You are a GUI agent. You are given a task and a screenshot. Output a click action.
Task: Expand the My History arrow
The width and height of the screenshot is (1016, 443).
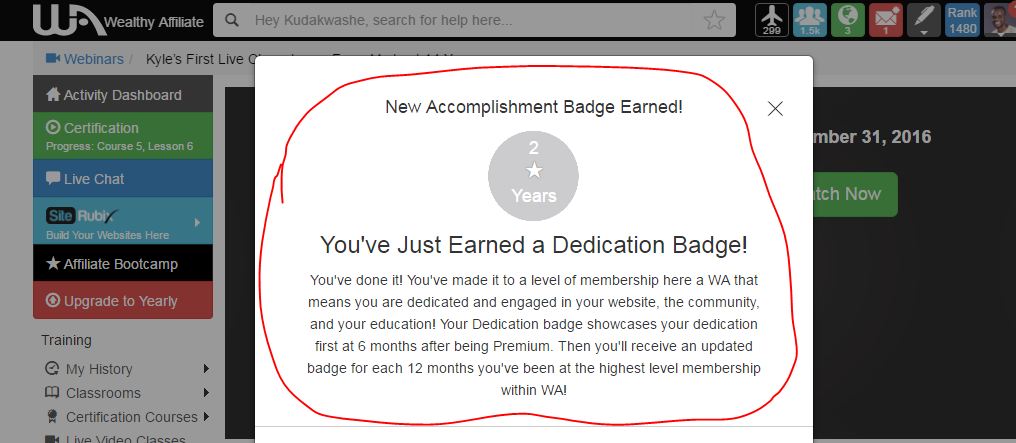tap(206, 369)
